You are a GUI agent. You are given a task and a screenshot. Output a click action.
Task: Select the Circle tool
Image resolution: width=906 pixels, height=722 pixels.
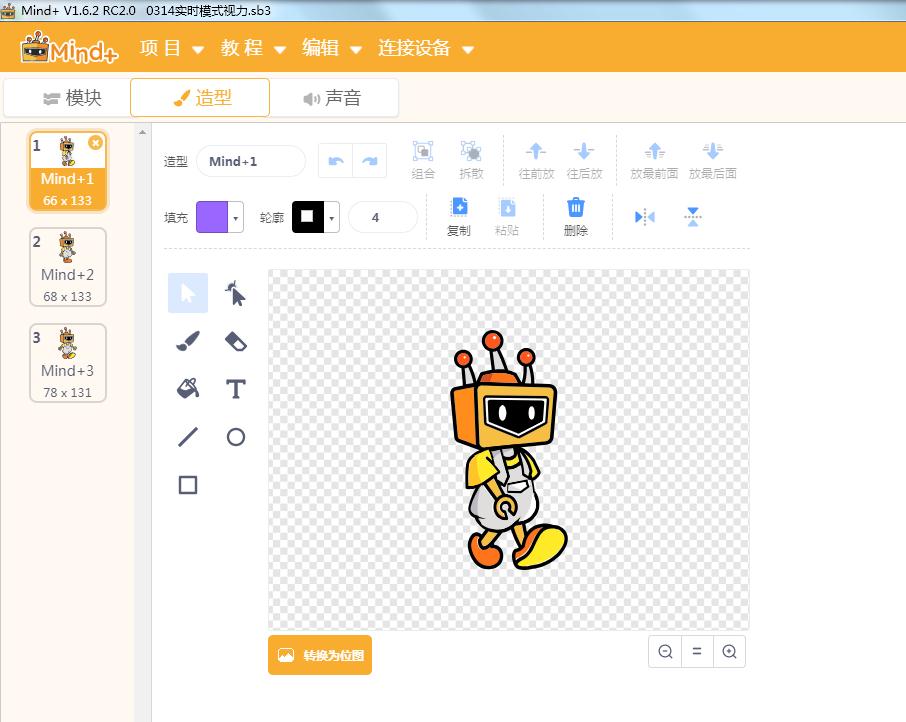click(235, 437)
